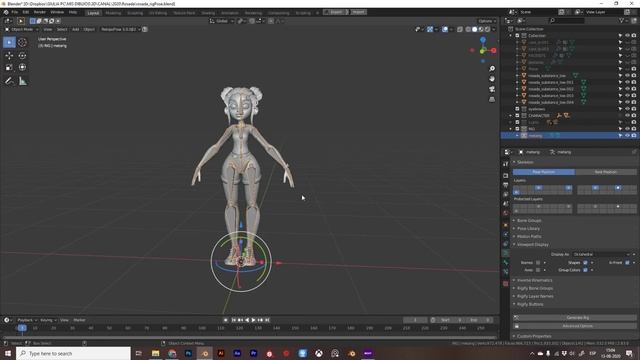Select the Rotate tool

[x=22, y=56]
